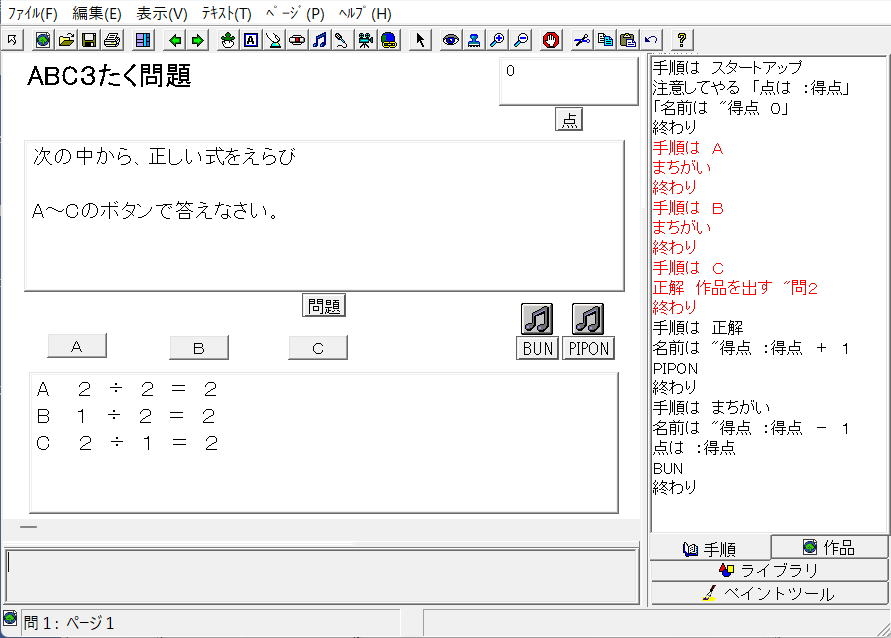The height and width of the screenshot is (638, 891).
Task: Save using the floppy disk icon
Action: pos(89,40)
